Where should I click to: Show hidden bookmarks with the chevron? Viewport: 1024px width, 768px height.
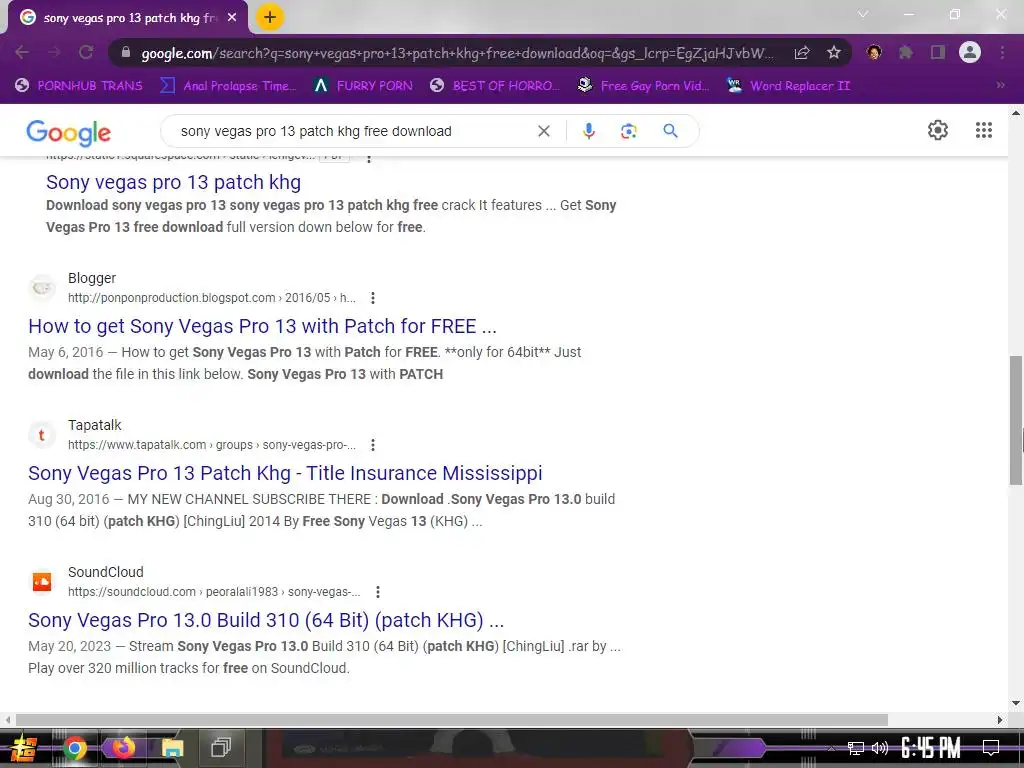(1000, 86)
